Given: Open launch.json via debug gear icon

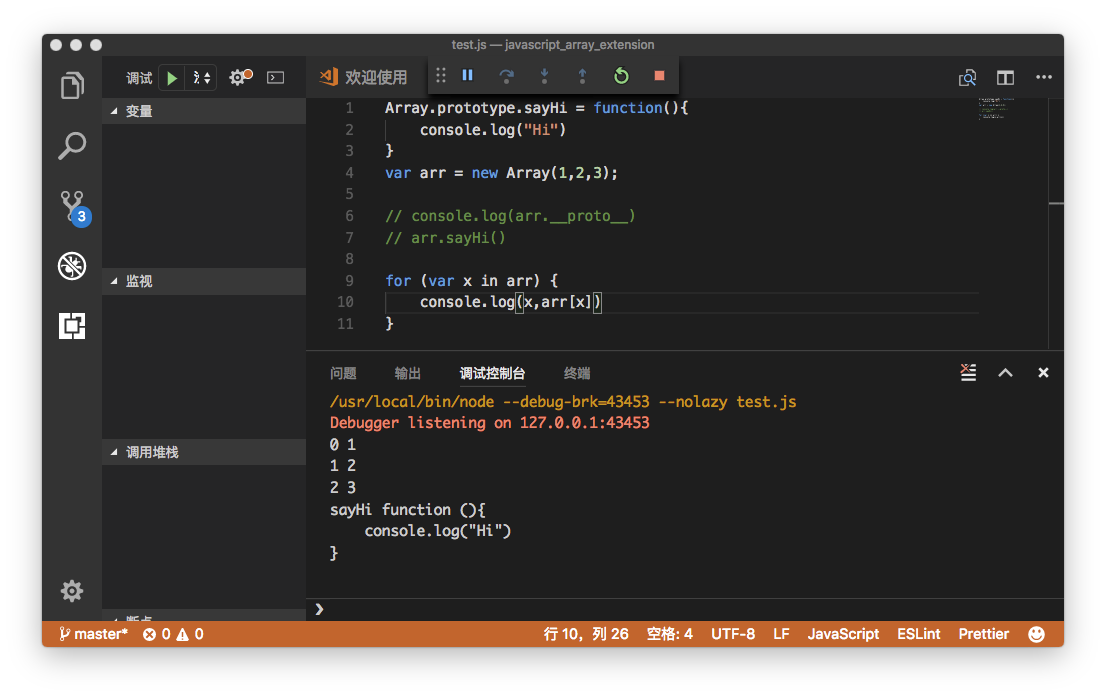Looking at the screenshot, I should click(240, 77).
